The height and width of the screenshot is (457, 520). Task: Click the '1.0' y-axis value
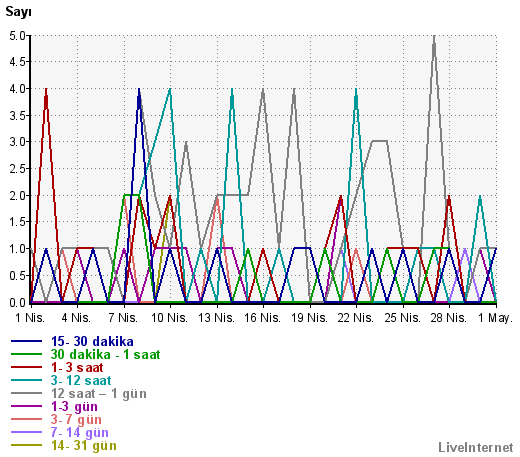[18, 249]
